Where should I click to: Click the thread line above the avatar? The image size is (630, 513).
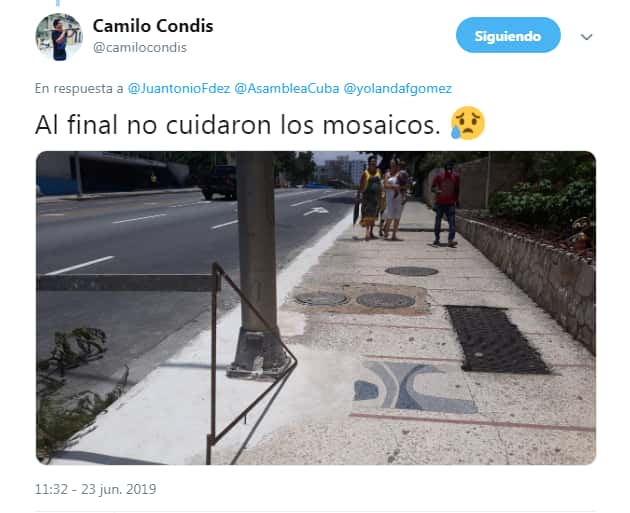click(58, 3)
